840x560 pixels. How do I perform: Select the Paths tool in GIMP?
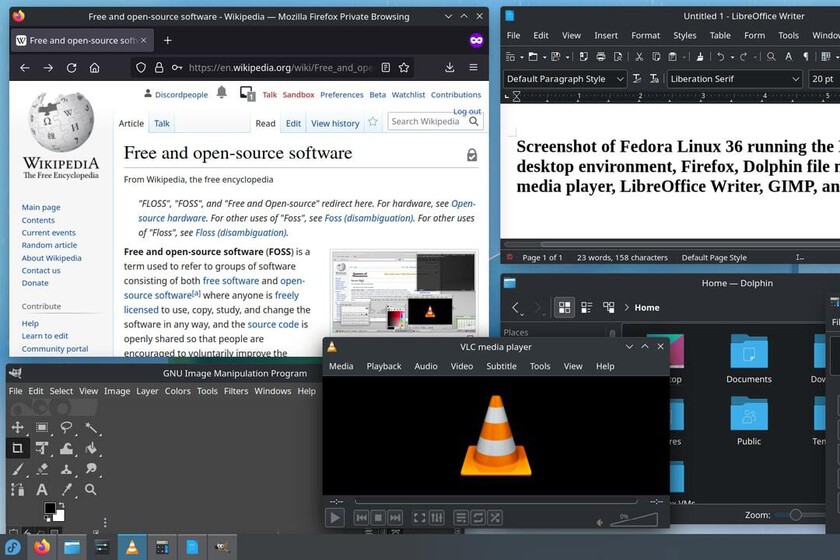(17, 489)
